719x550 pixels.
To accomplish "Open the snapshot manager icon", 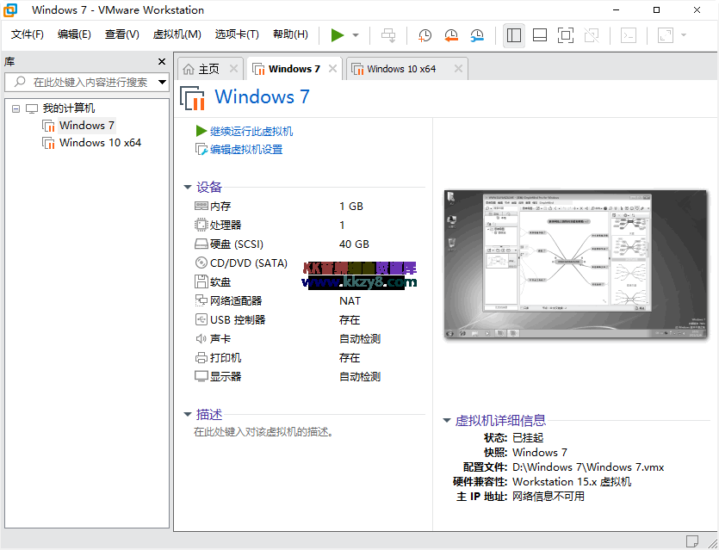I will (x=477, y=35).
